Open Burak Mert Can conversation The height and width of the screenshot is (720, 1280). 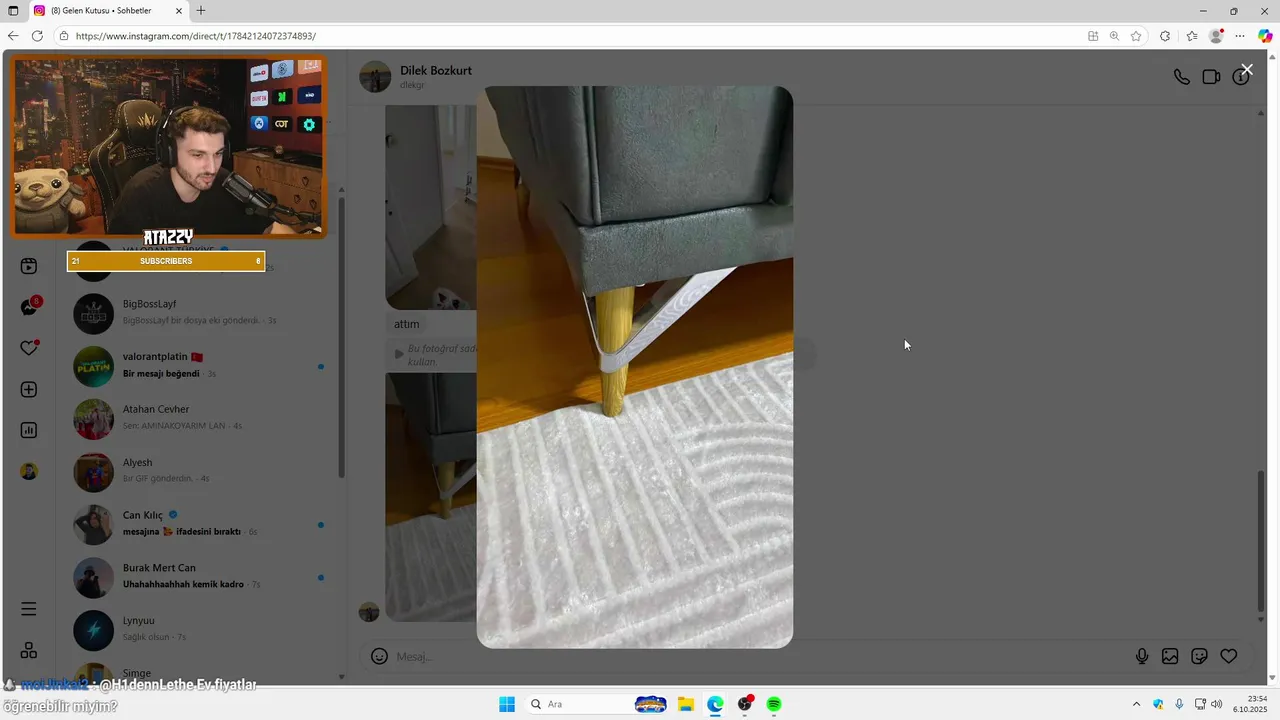pyautogui.click(x=200, y=576)
